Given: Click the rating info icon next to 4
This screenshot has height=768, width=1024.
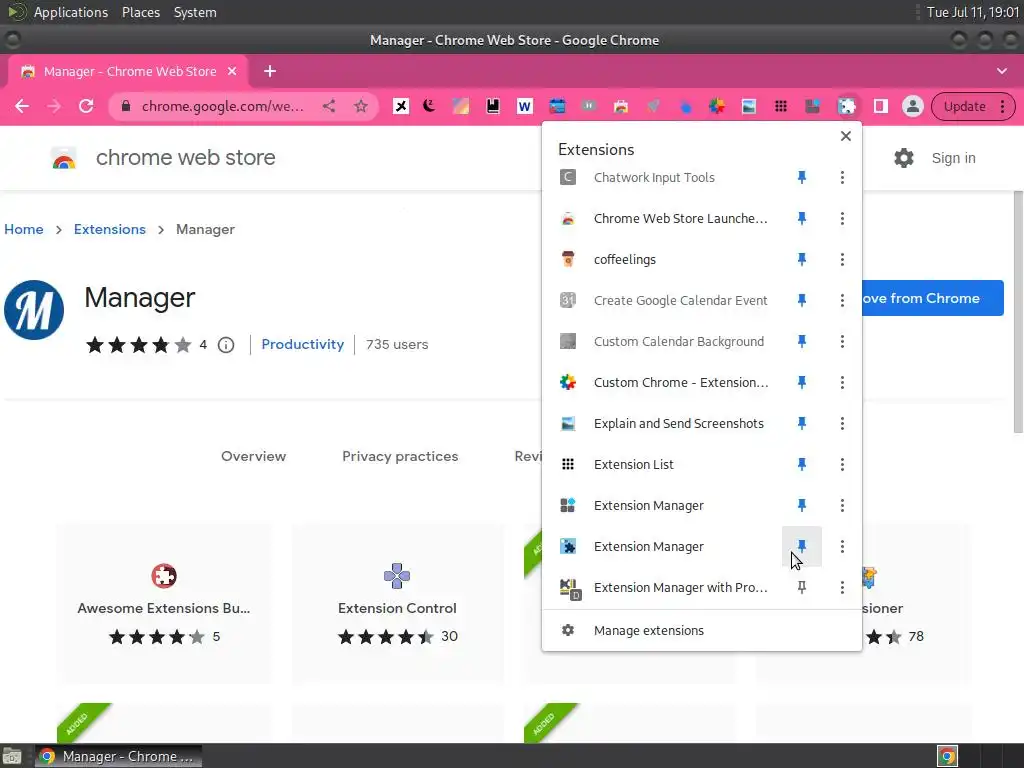Looking at the screenshot, I should (226, 345).
